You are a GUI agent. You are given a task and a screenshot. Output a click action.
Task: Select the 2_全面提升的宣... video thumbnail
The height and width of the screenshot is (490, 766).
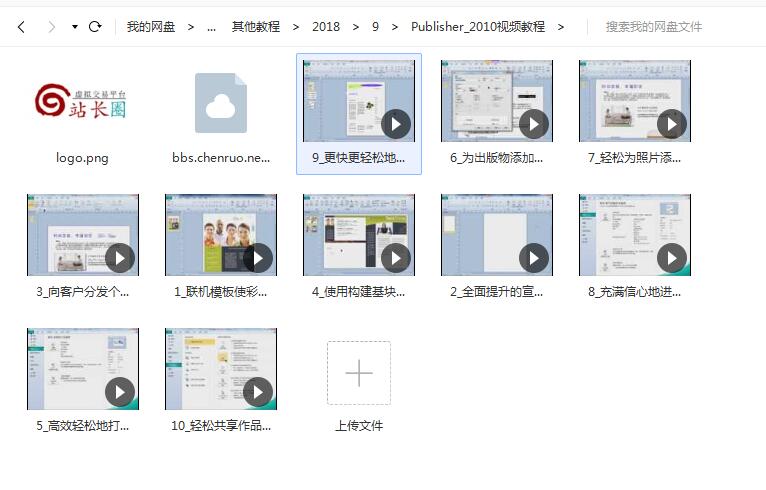pos(497,235)
